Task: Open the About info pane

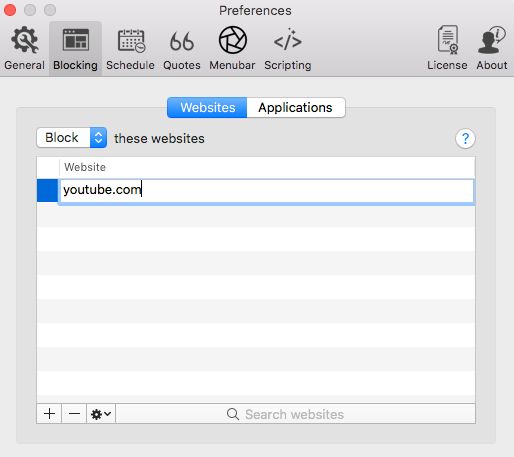Action: [492, 49]
